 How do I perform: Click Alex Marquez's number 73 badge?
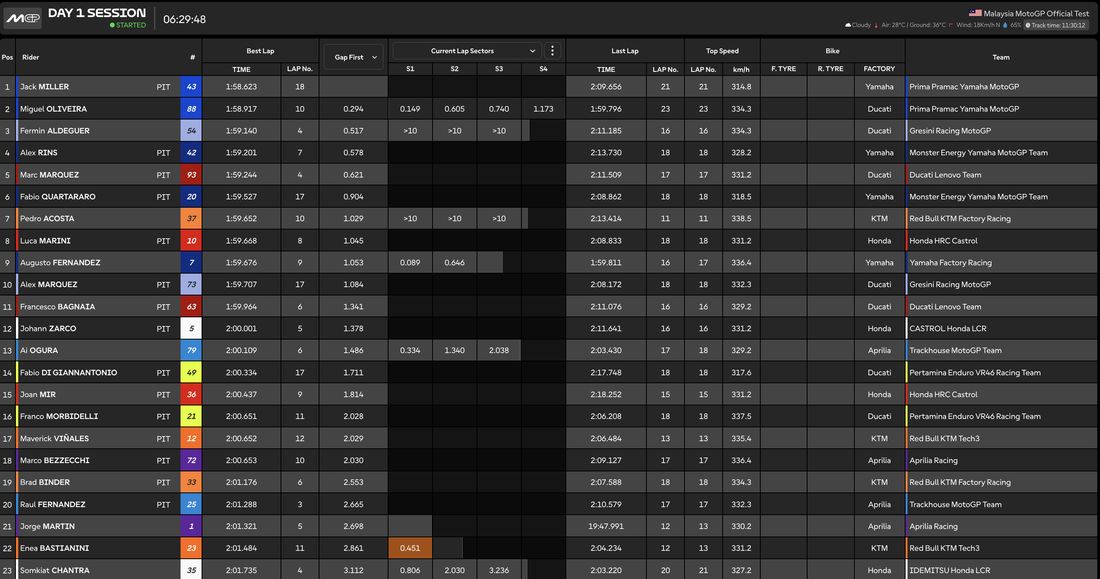[191, 284]
